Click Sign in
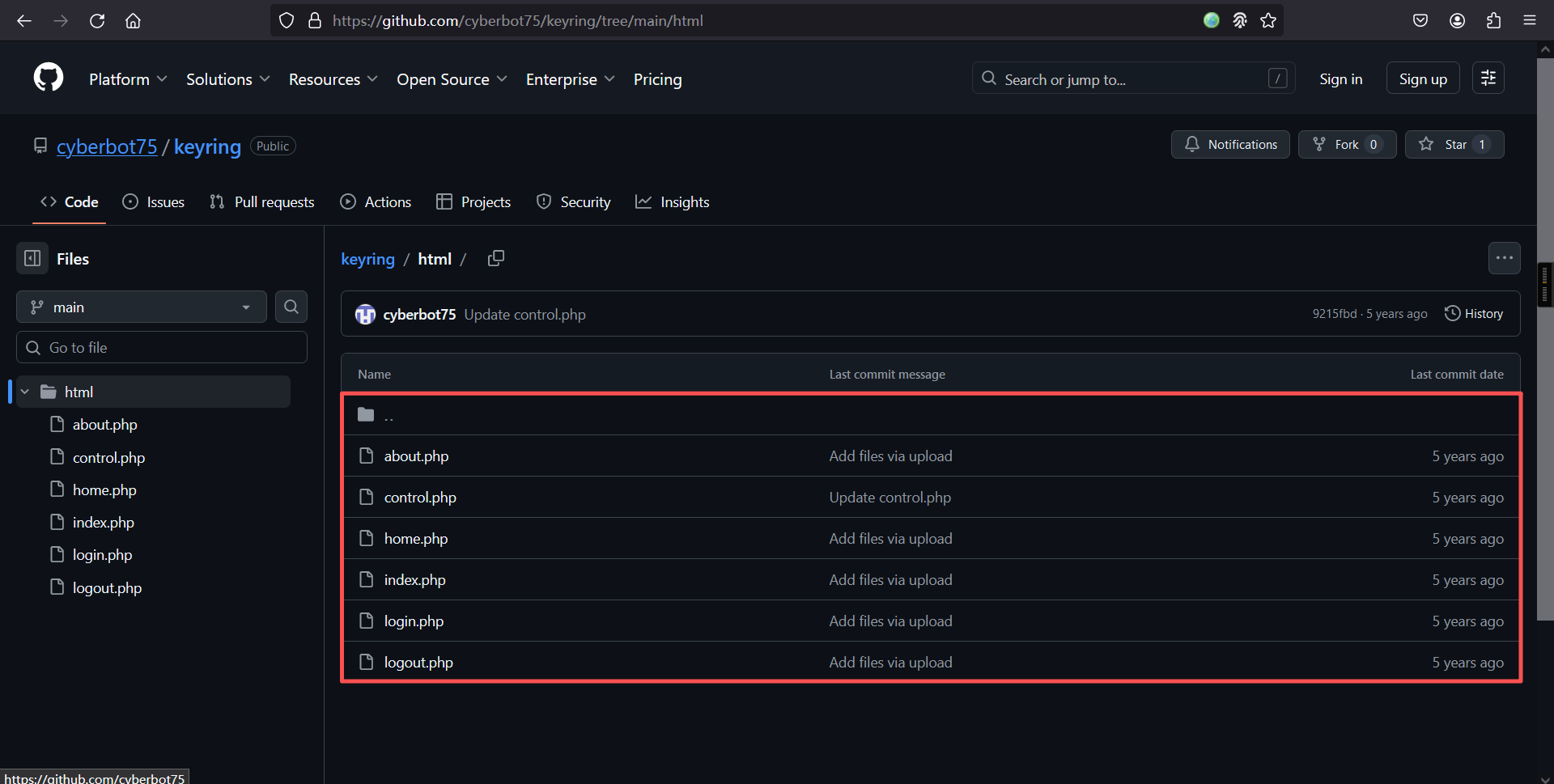This screenshot has height=784, width=1554. click(x=1340, y=79)
